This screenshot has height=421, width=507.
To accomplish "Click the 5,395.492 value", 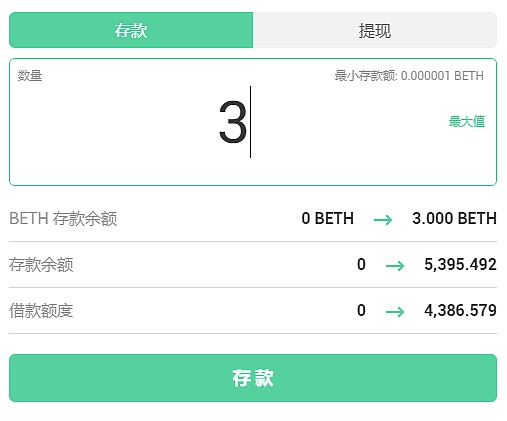I will coord(461,265).
